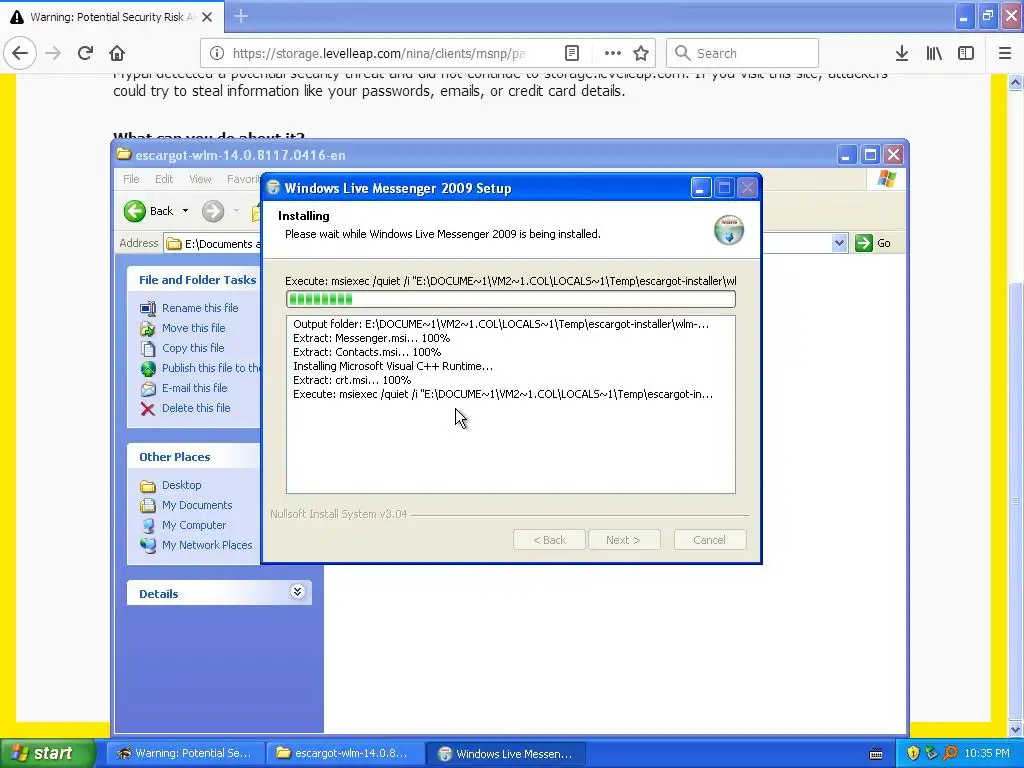The width and height of the screenshot is (1024, 768).
Task: Open the Favorites menu in Explorer
Action: click(242, 179)
